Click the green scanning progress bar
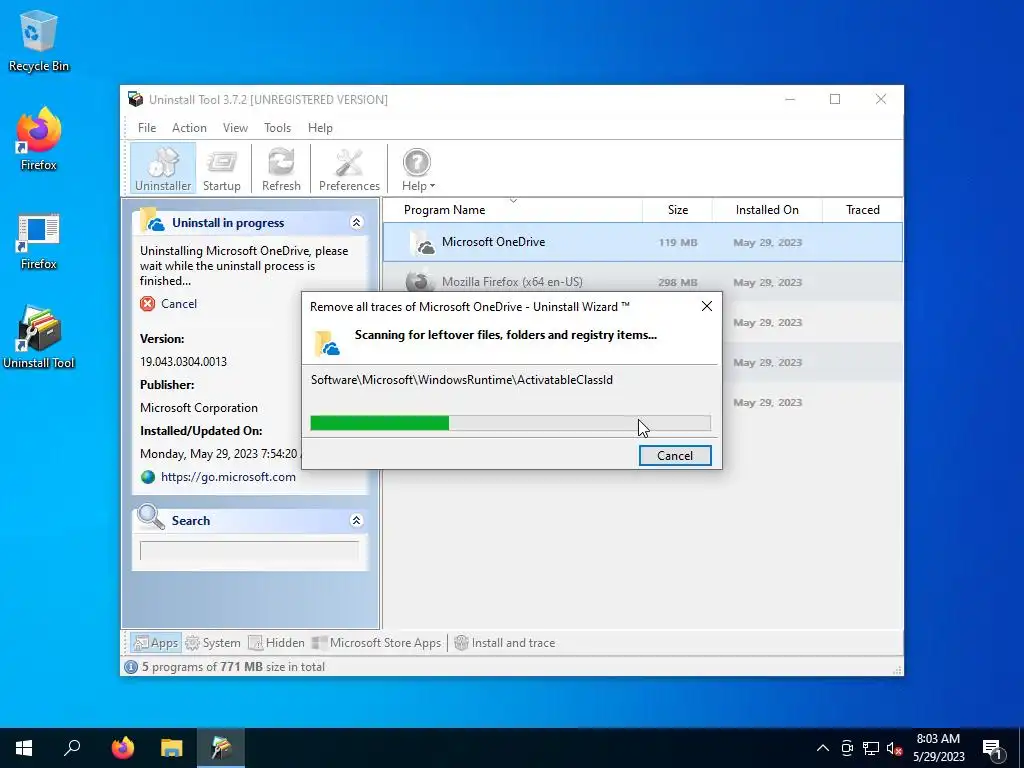The image size is (1024, 768). coord(510,423)
